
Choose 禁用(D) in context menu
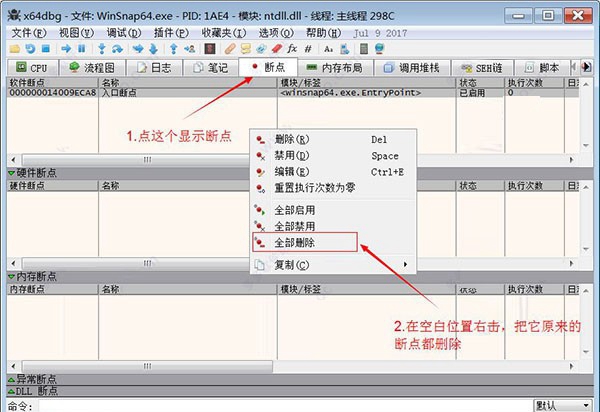point(333,156)
